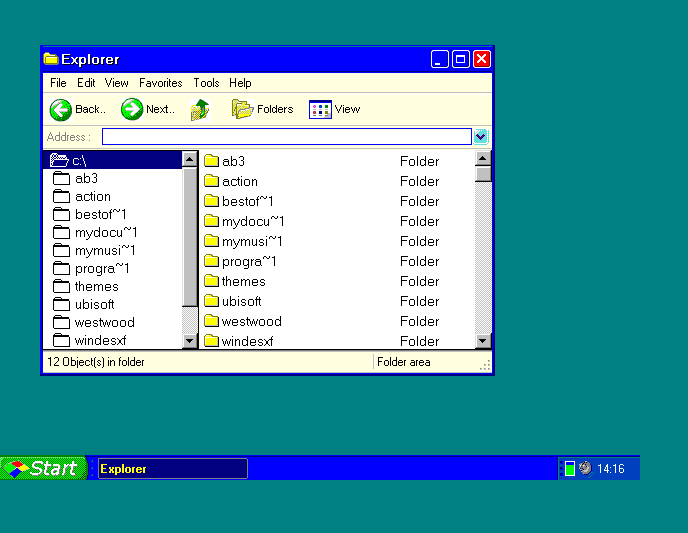The height and width of the screenshot is (533, 688).
Task: Click inside the Address input field
Action: (287, 136)
